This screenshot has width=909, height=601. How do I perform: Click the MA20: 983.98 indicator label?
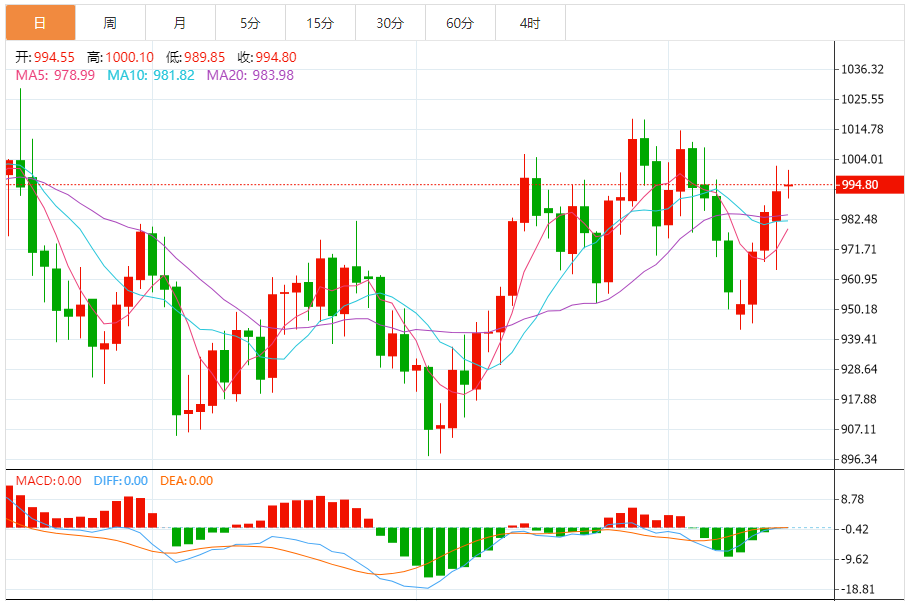click(x=250, y=75)
